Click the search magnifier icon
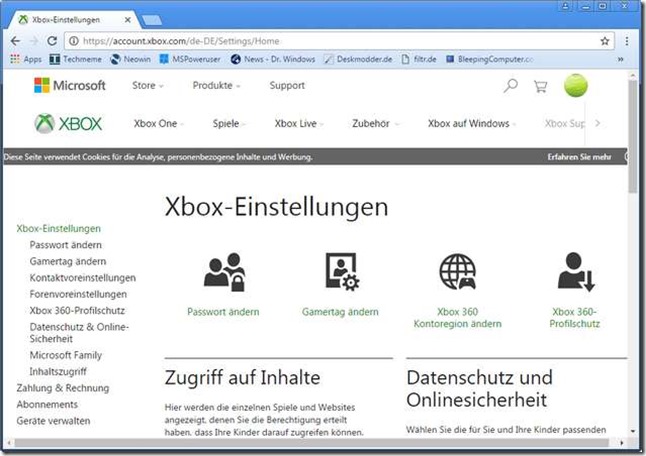Screen dimensions: 646x456 click(510, 85)
